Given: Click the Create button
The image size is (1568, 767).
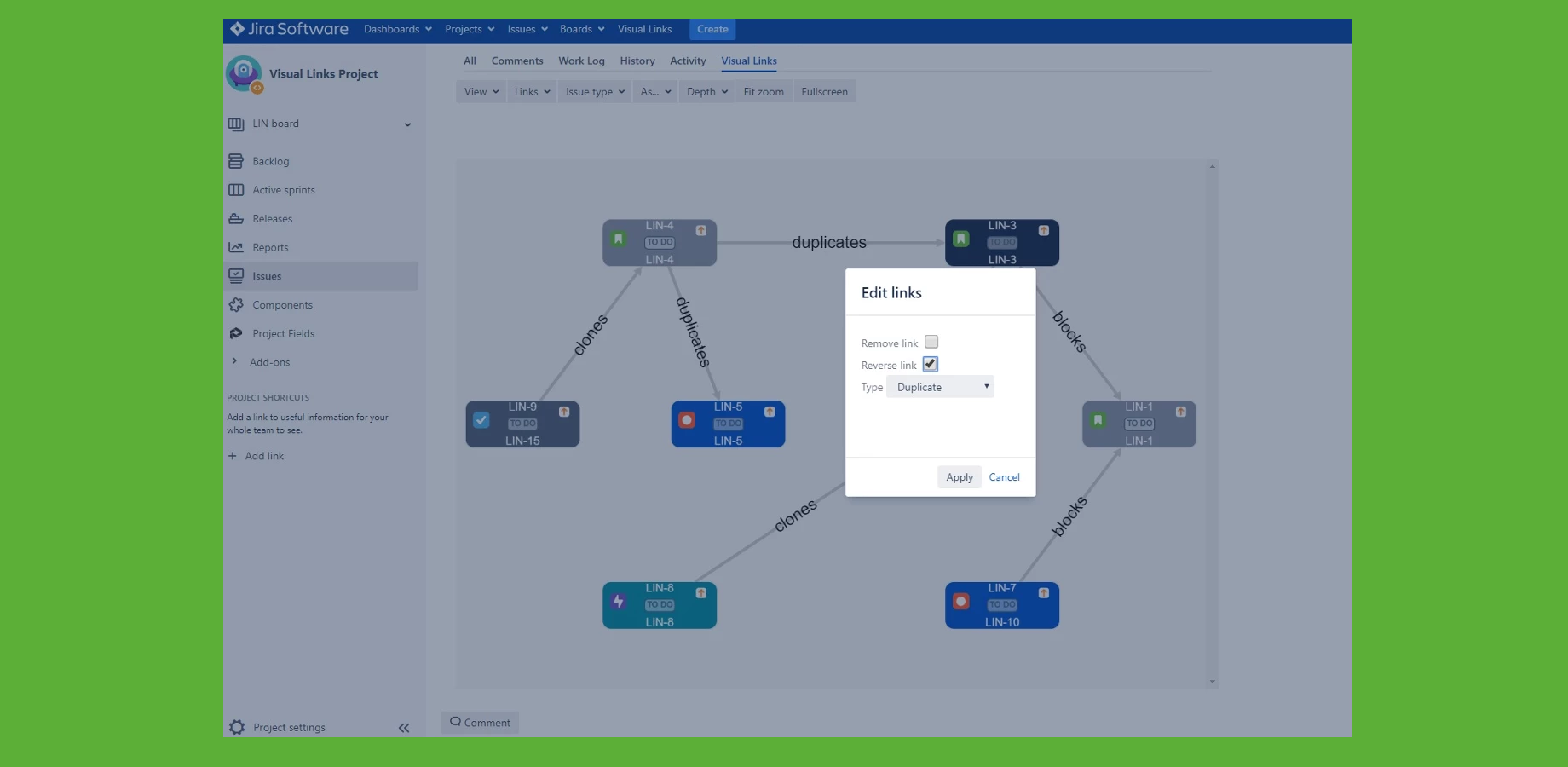Looking at the screenshot, I should (x=712, y=29).
